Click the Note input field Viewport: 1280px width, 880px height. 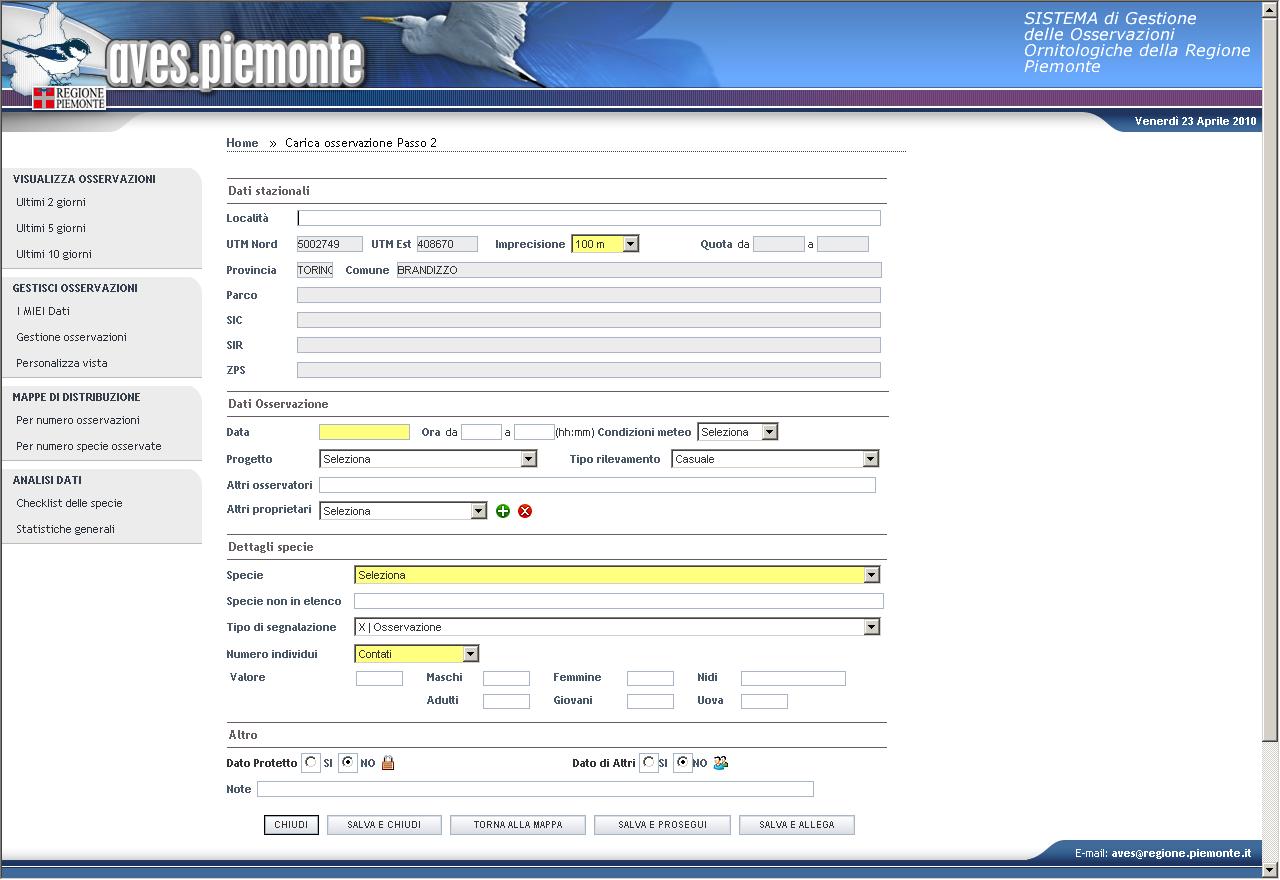tap(535, 789)
